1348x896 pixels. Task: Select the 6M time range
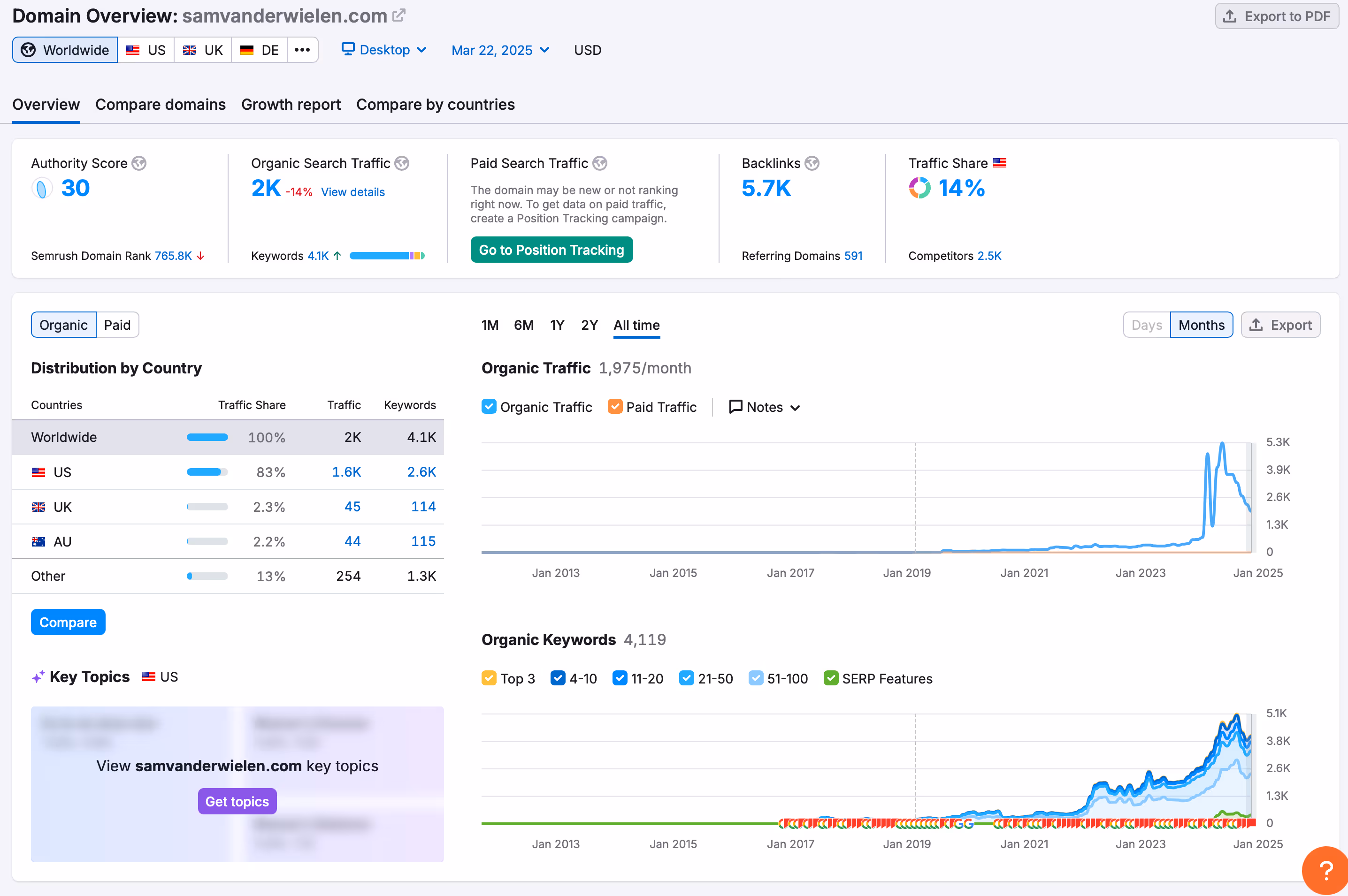(524, 325)
